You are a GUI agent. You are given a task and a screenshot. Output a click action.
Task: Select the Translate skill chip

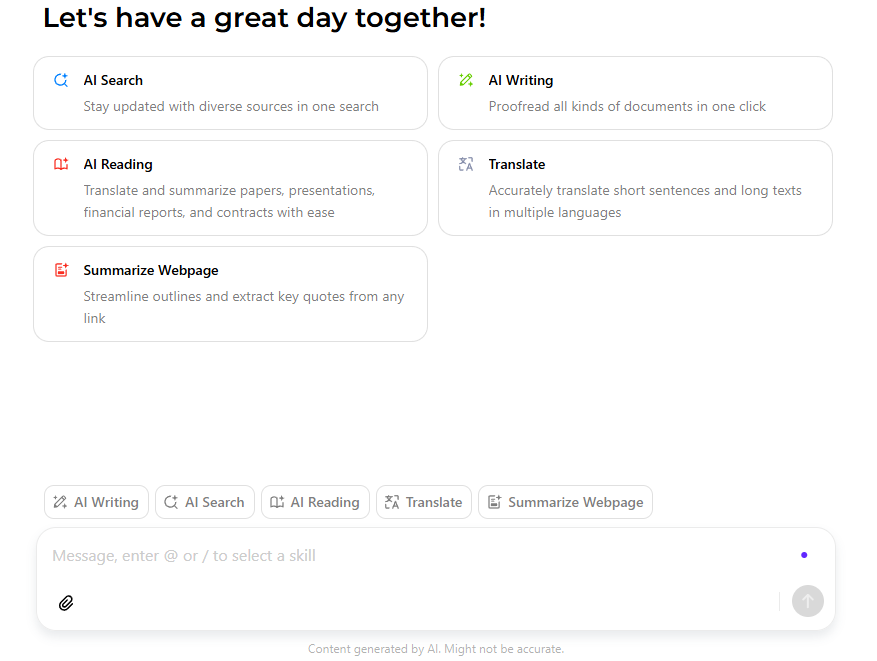coord(424,502)
